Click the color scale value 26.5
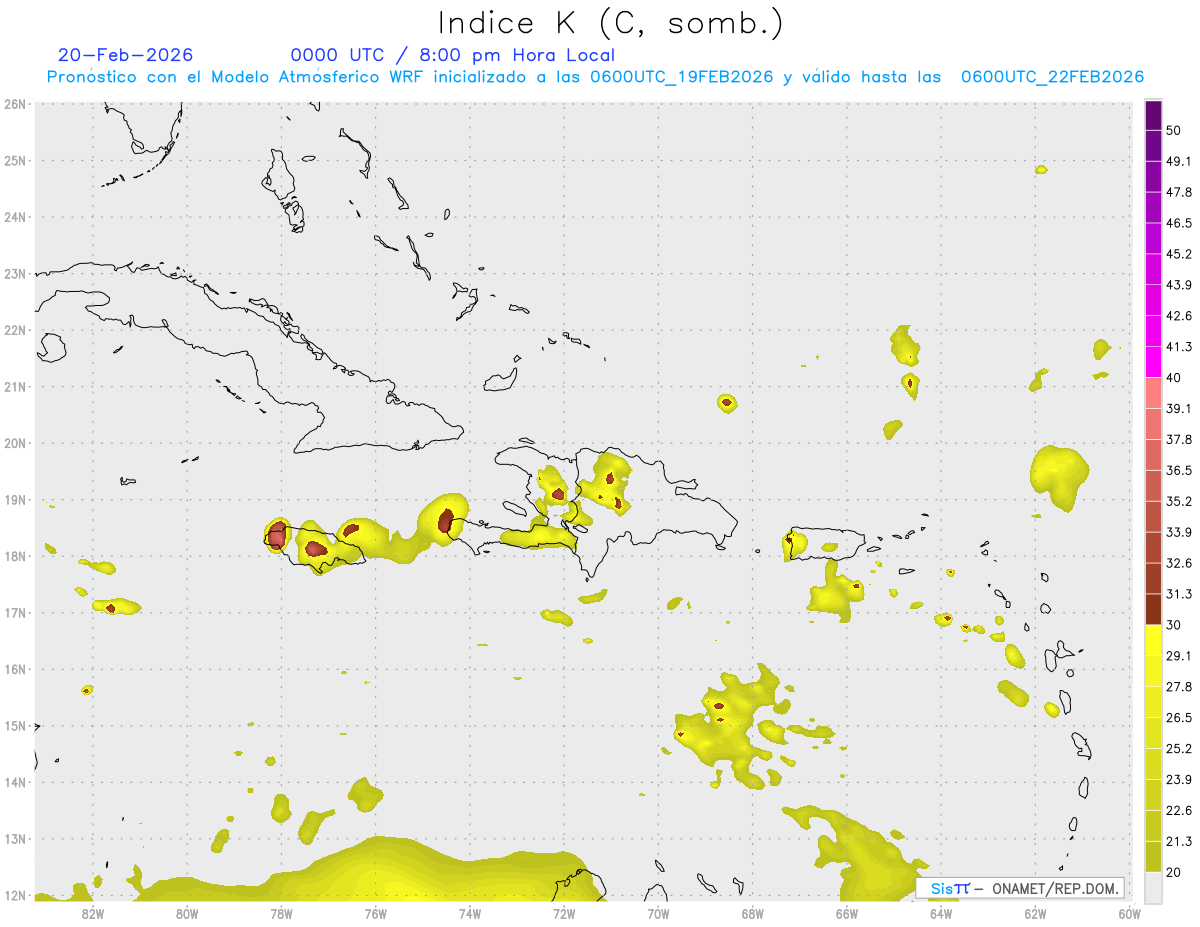1200x927 pixels. (x=1178, y=718)
